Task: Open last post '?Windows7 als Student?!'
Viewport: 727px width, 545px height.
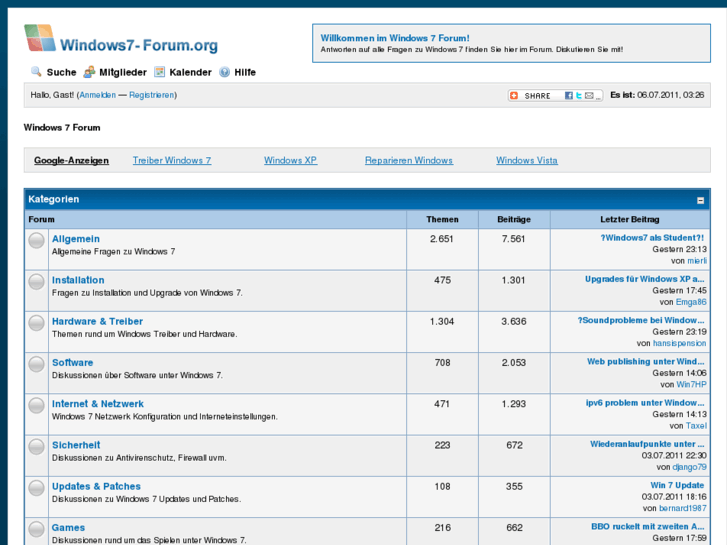Action: pyautogui.click(x=652, y=238)
